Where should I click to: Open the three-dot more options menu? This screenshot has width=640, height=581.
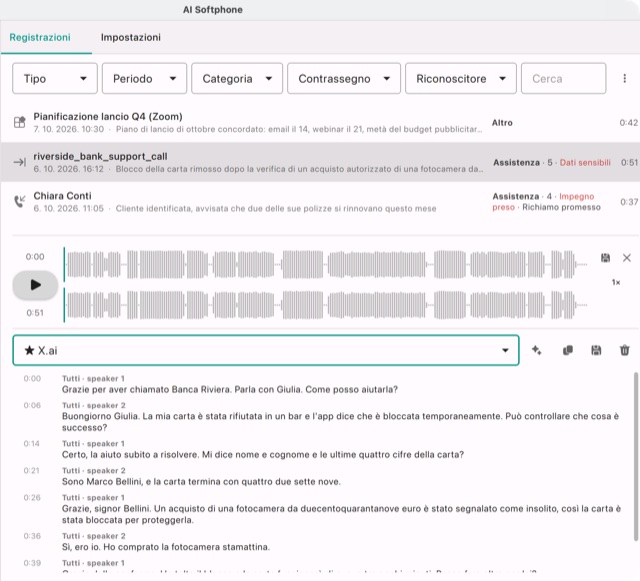tap(624, 78)
